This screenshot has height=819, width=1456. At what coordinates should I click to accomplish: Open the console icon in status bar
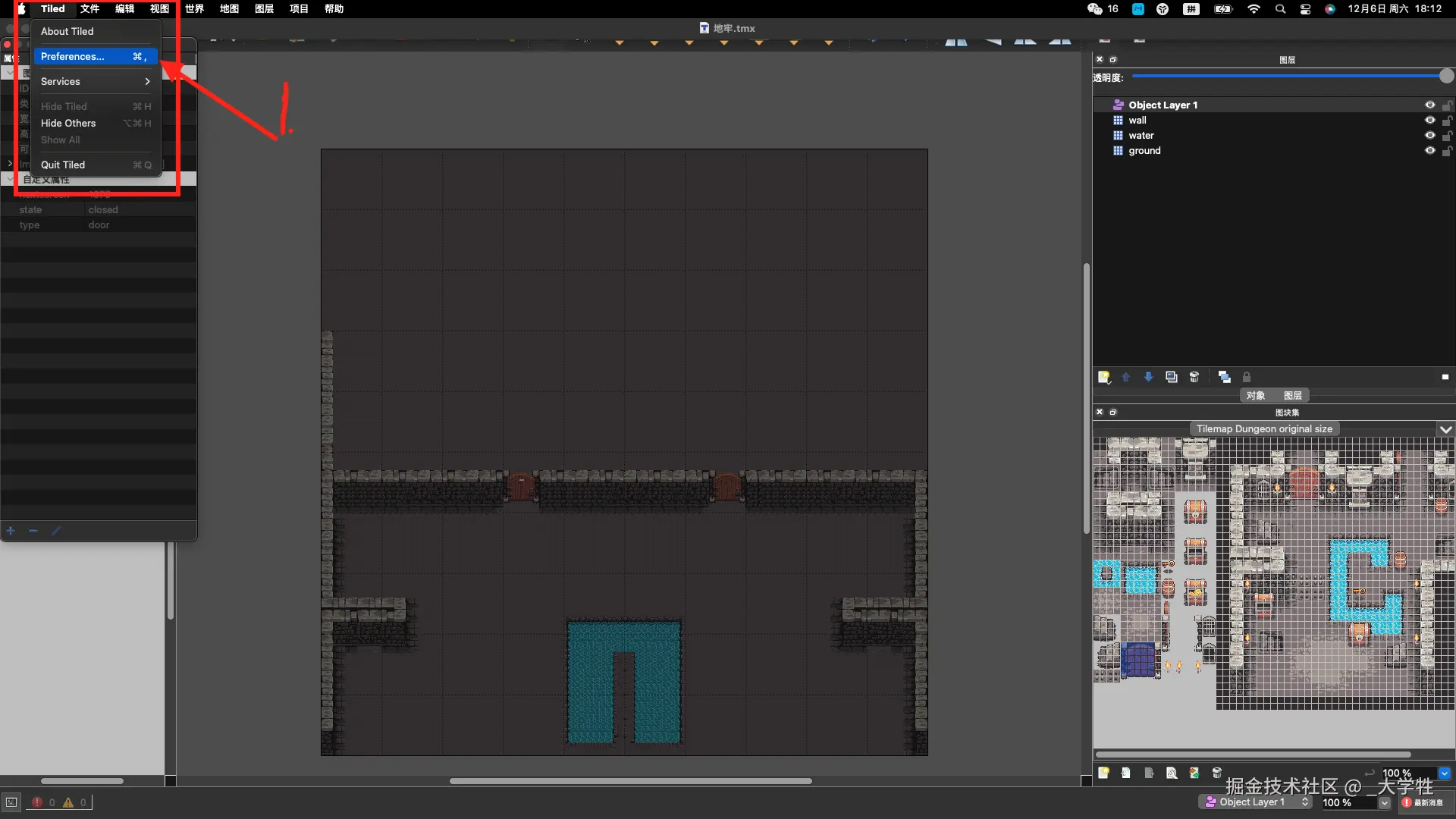point(11,802)
